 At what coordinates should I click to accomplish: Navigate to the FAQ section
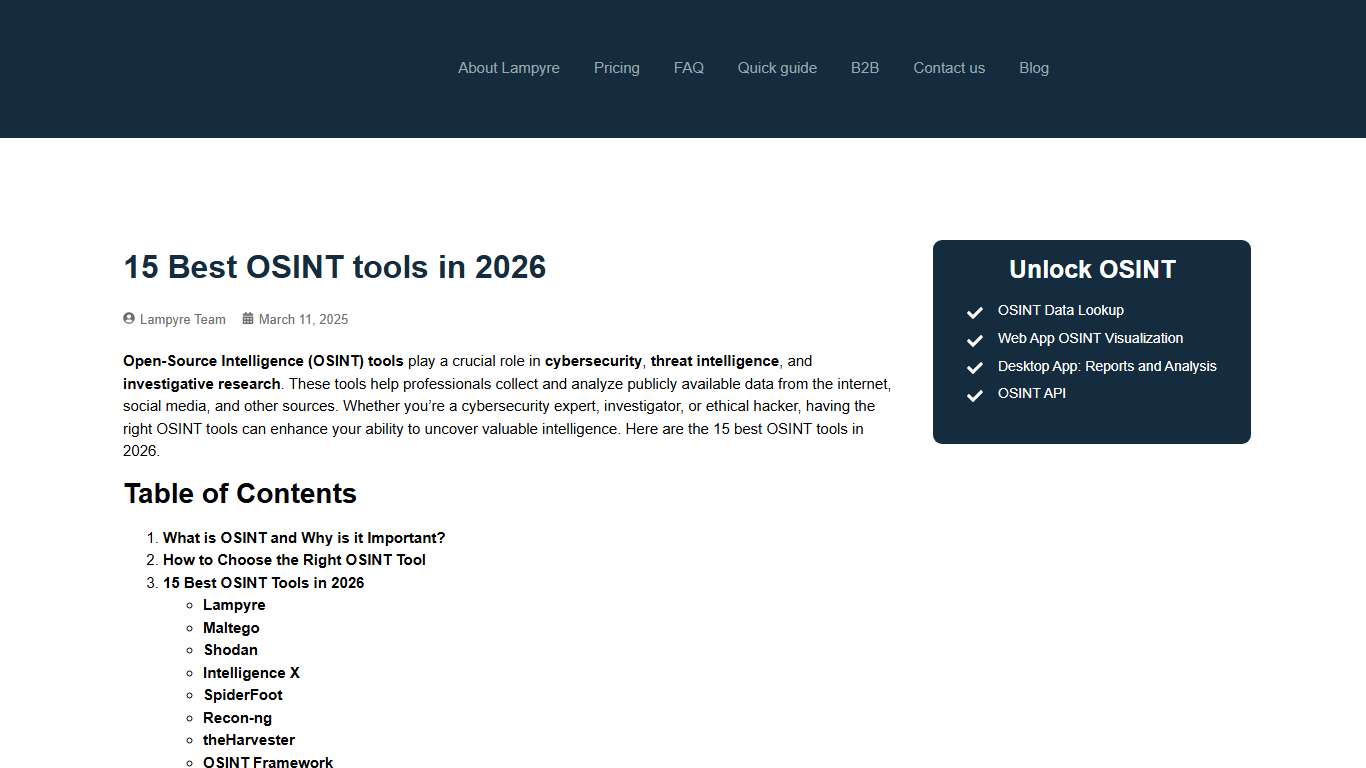point(688,68)
